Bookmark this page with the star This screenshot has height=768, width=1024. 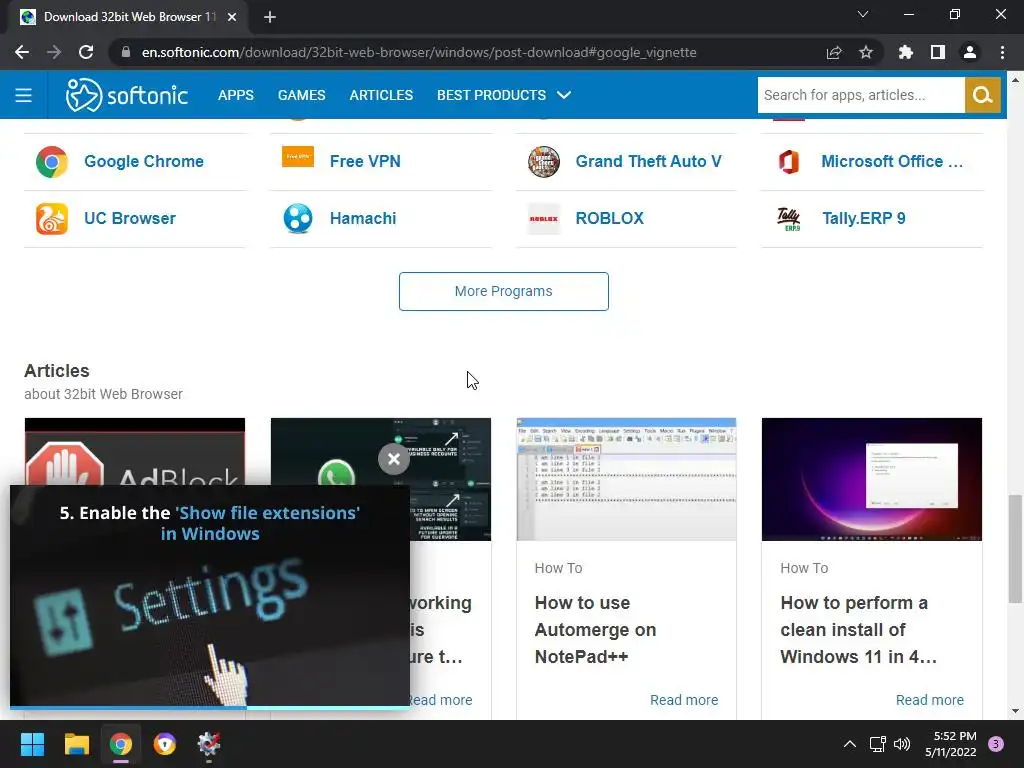click(x=866, y=52)
